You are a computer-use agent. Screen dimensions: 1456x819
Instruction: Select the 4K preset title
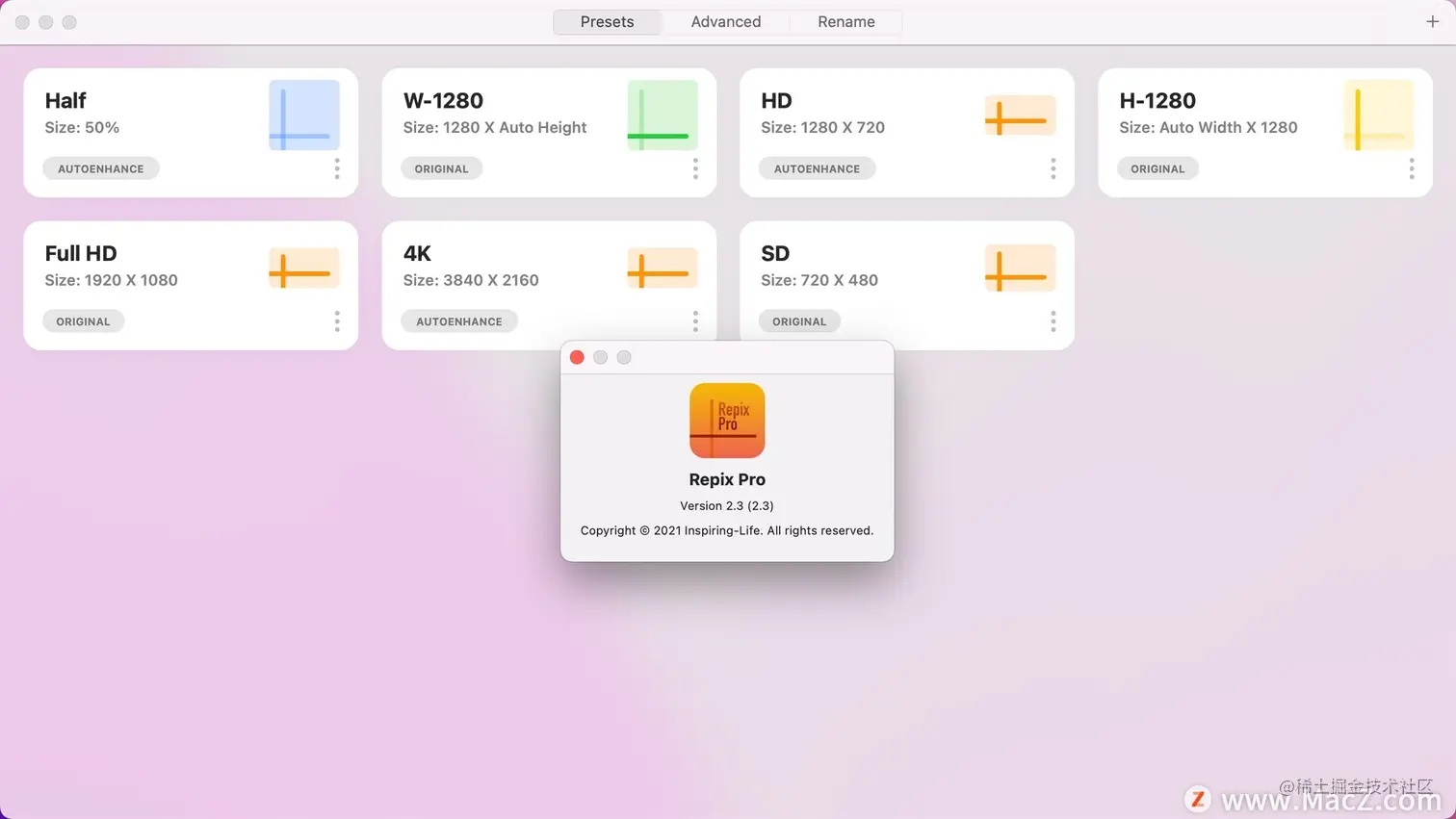click(417, 253)
